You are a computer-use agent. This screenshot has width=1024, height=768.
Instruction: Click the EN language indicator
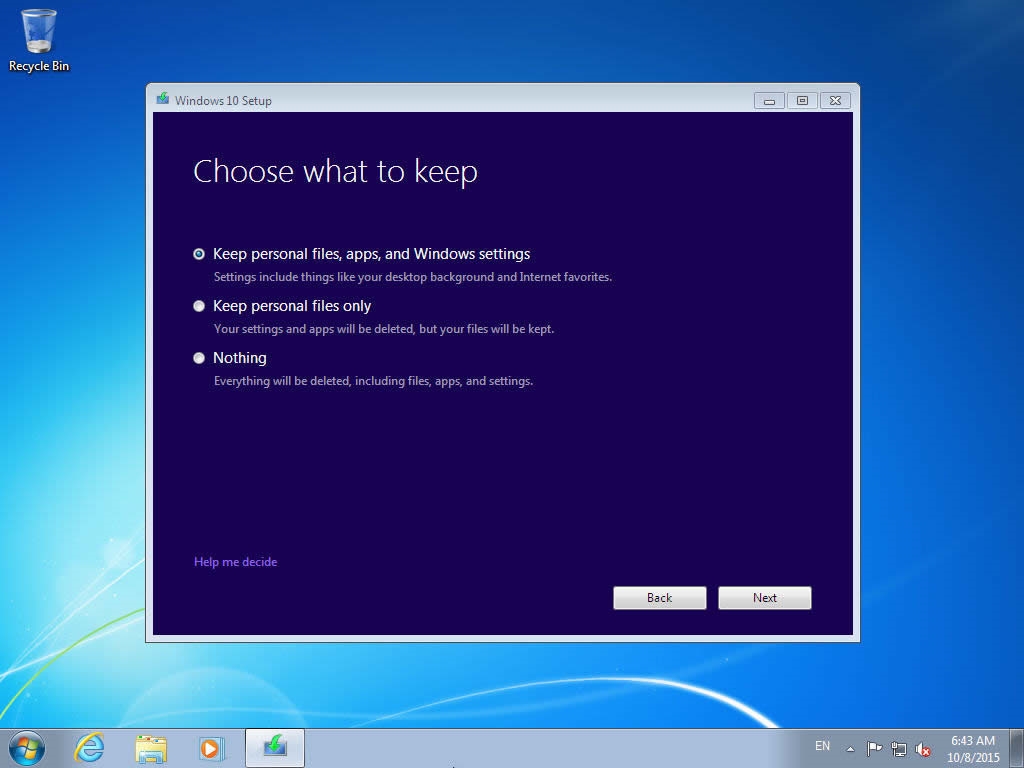[x=822, y=746]
